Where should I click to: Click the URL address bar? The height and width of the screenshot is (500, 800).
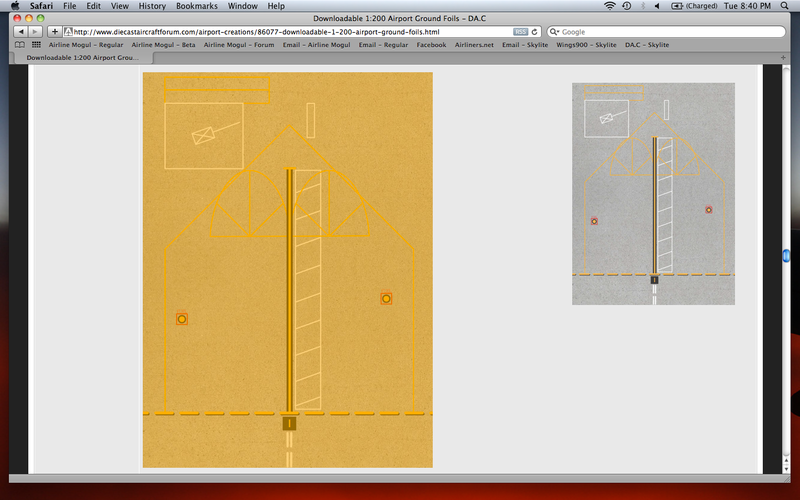coord(290,32)
